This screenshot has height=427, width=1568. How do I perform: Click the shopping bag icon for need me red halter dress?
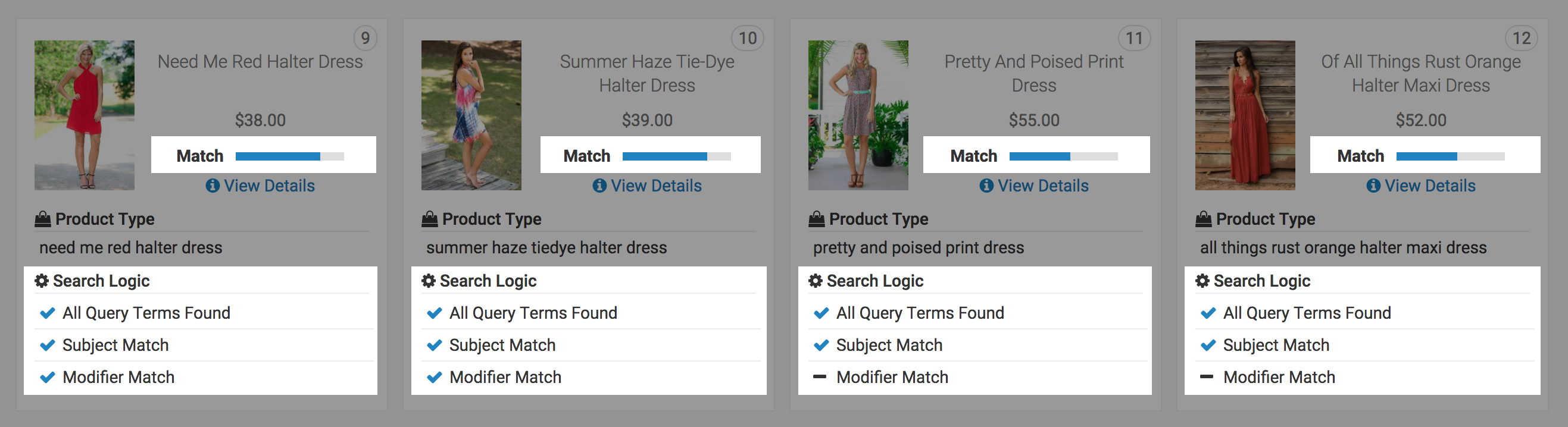pyautogui.click(x=43, y=219)
